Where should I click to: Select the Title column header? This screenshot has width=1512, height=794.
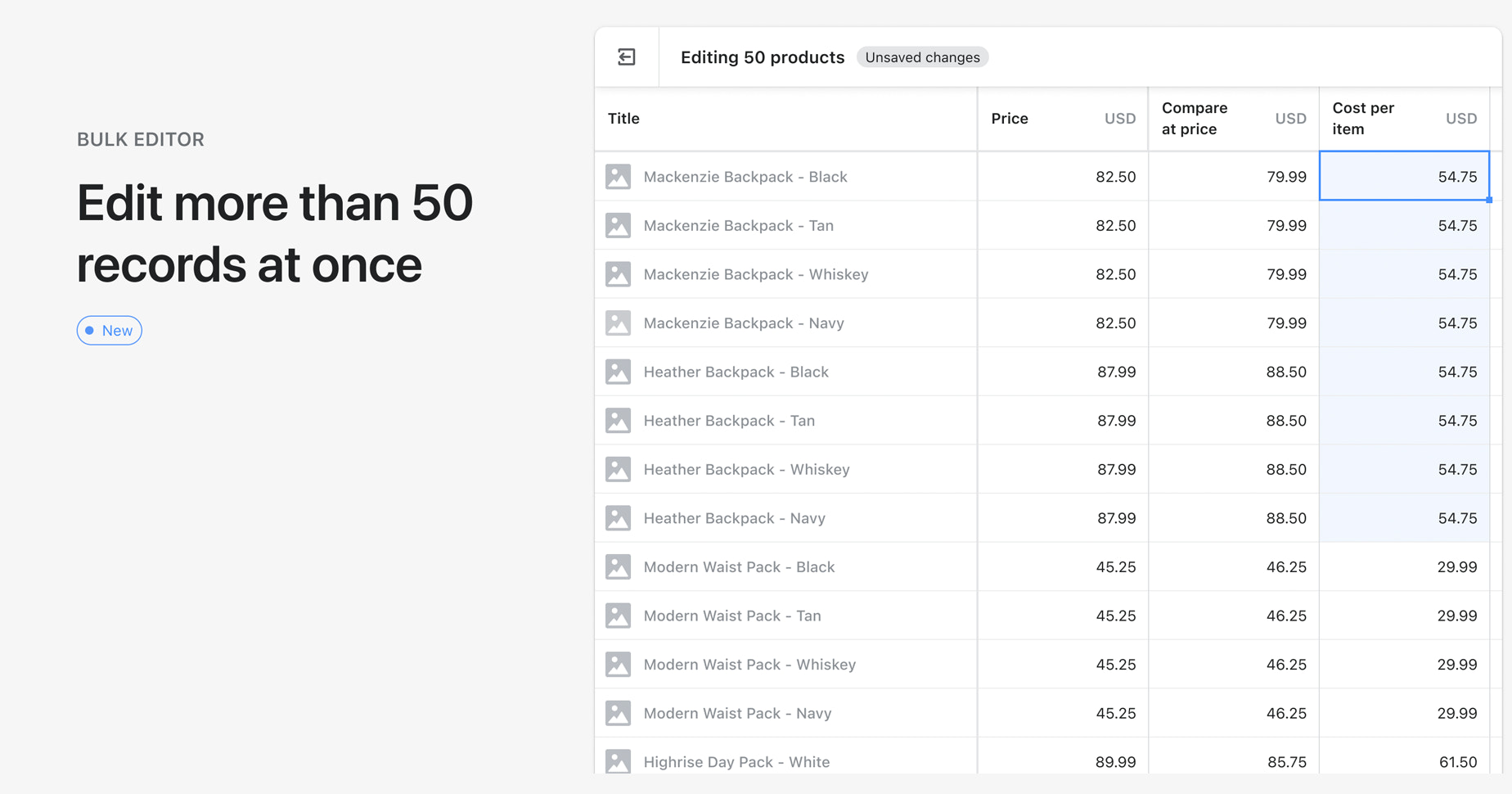623,118
